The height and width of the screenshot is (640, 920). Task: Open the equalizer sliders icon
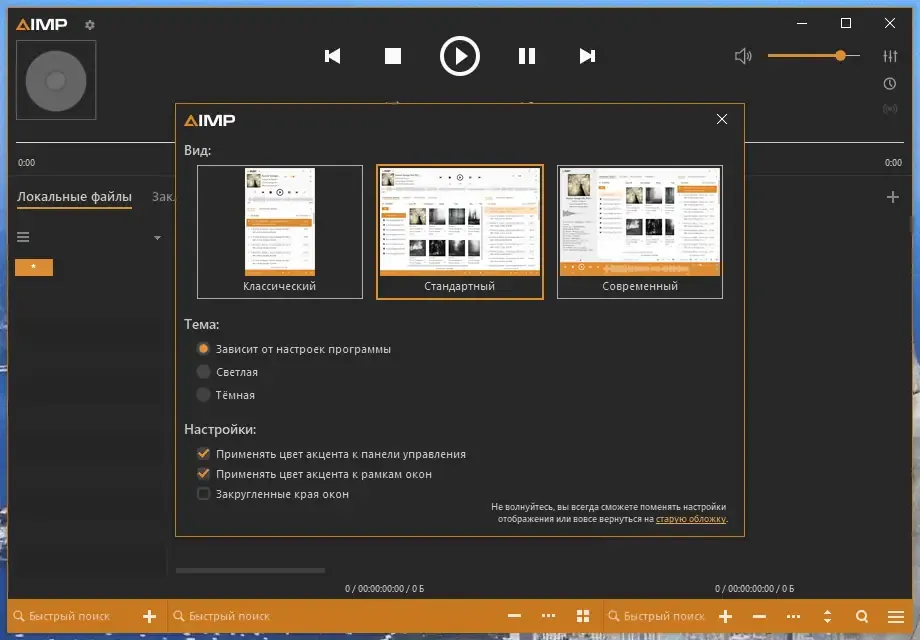coord(890,56)
